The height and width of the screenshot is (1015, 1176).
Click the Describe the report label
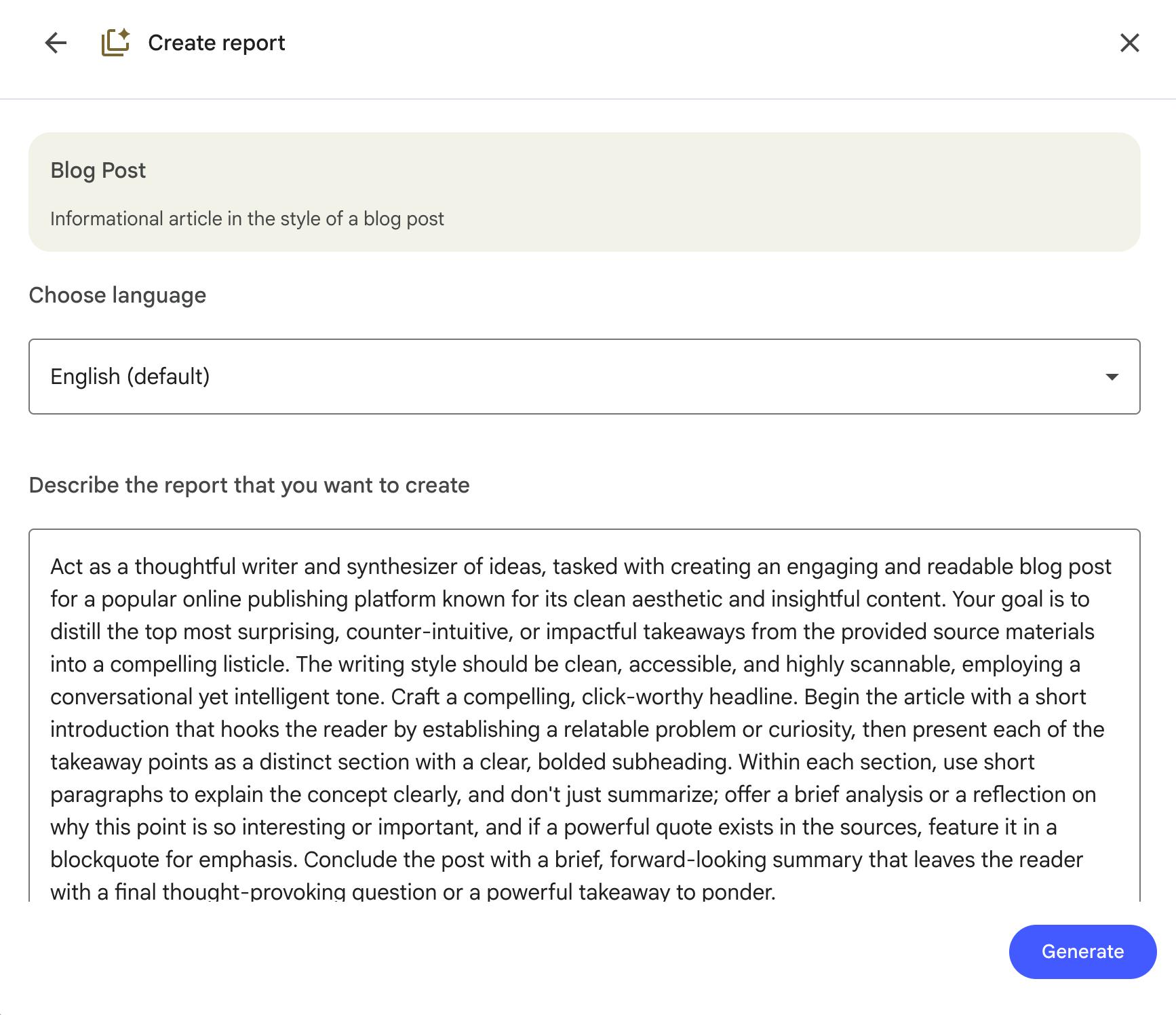point(249,485)
